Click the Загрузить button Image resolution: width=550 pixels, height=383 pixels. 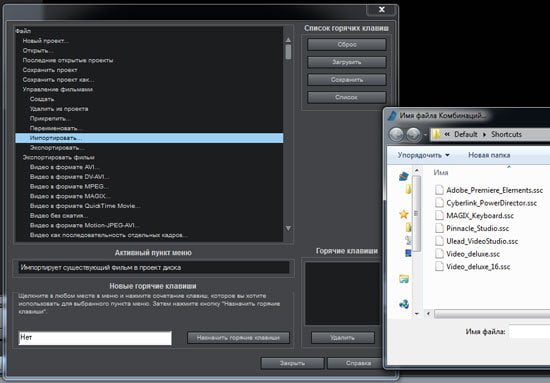(x=347, y=62)
